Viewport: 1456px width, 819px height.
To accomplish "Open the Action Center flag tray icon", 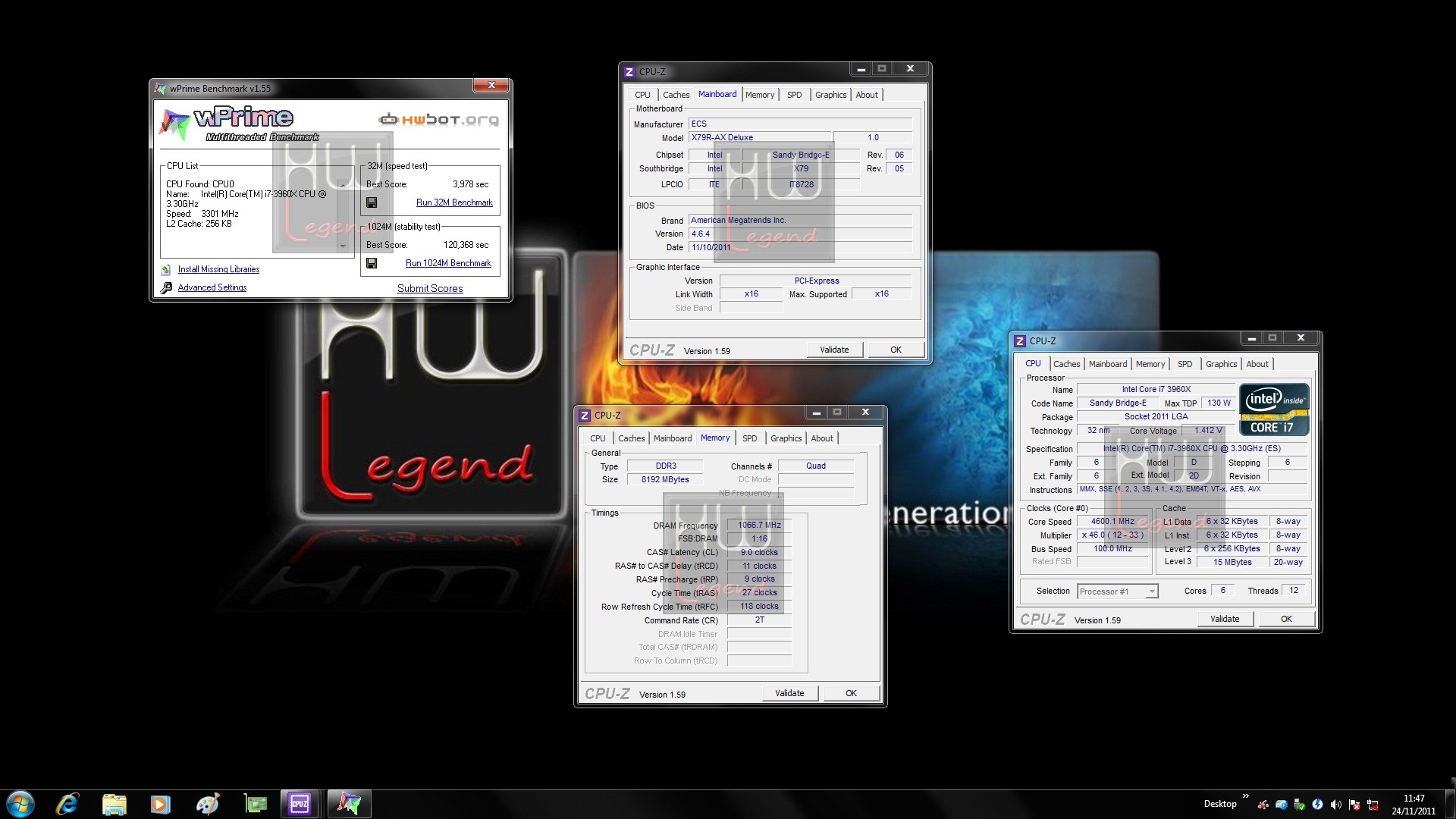I will tap(1354, 805).
